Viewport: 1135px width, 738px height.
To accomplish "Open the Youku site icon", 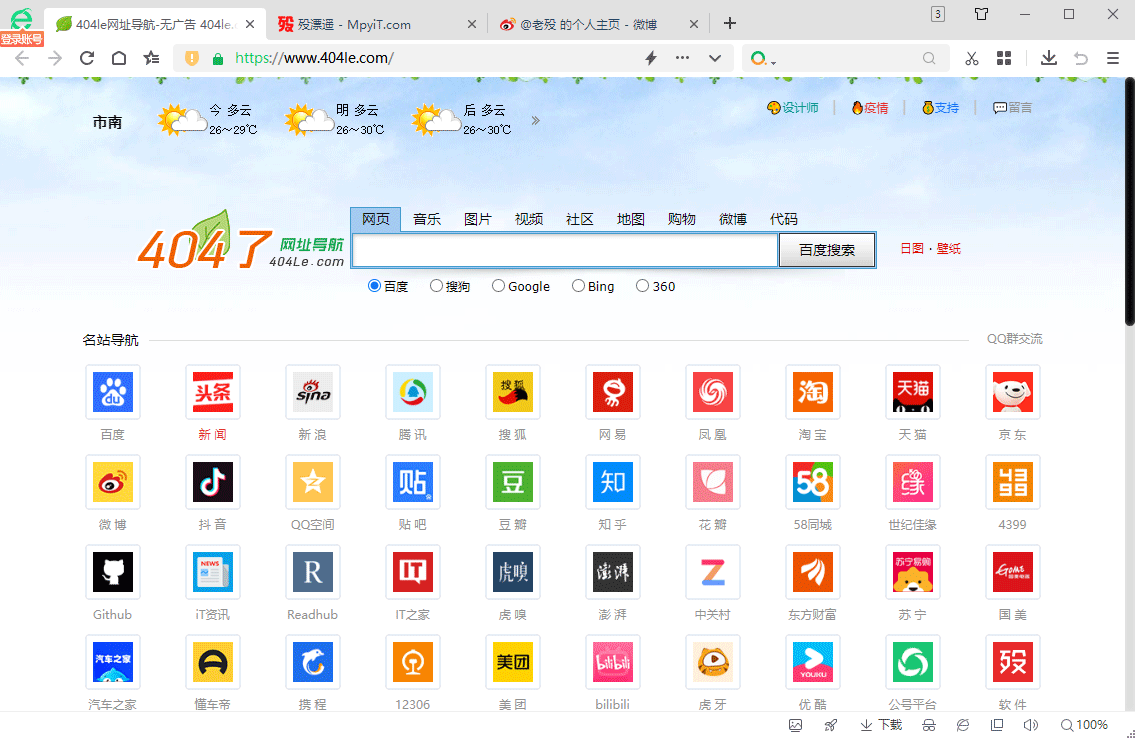I will point(812,661).
